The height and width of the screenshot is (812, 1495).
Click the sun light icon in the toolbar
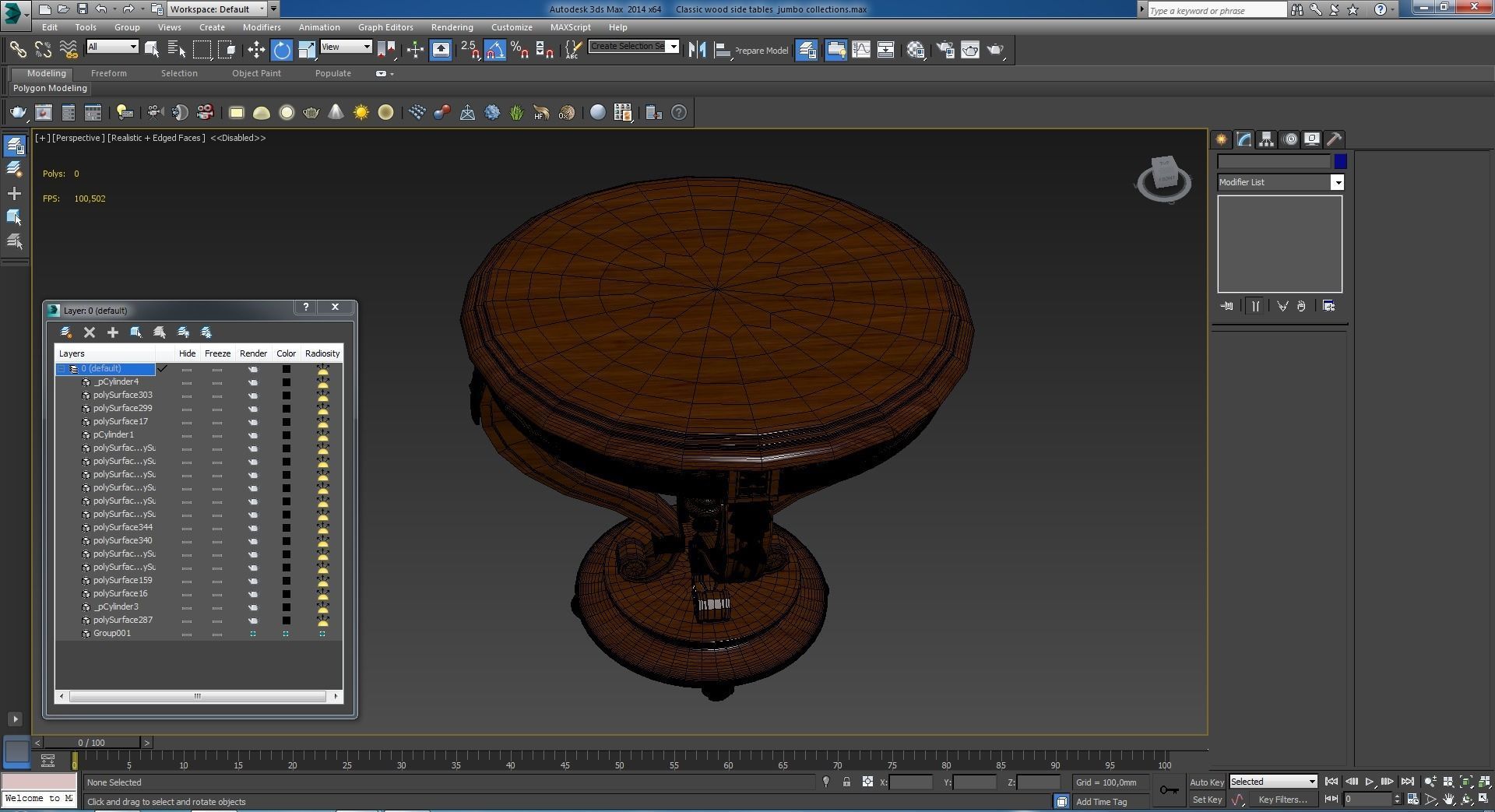pyautogui.click(x=361, y=113)
